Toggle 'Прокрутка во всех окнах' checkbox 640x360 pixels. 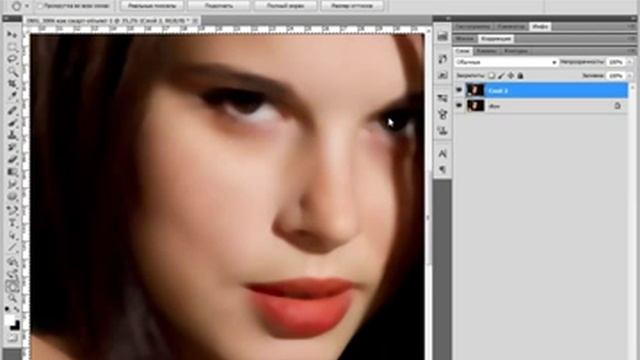click(x=40, y=6)
